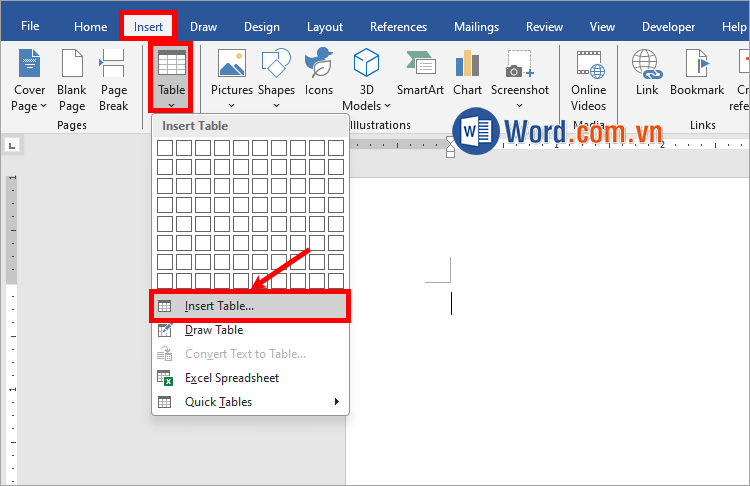Insert 3D Models

[366, 79]
